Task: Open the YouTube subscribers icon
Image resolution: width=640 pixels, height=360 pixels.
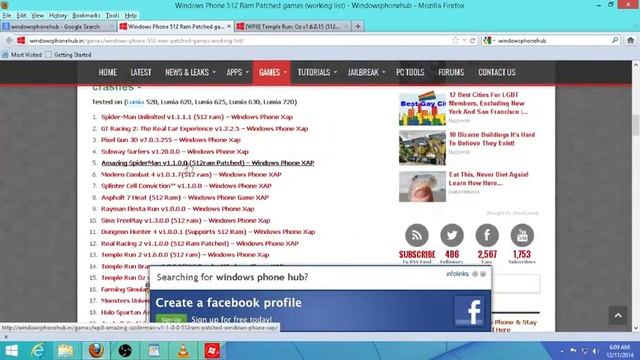Action: pos(522,236)
